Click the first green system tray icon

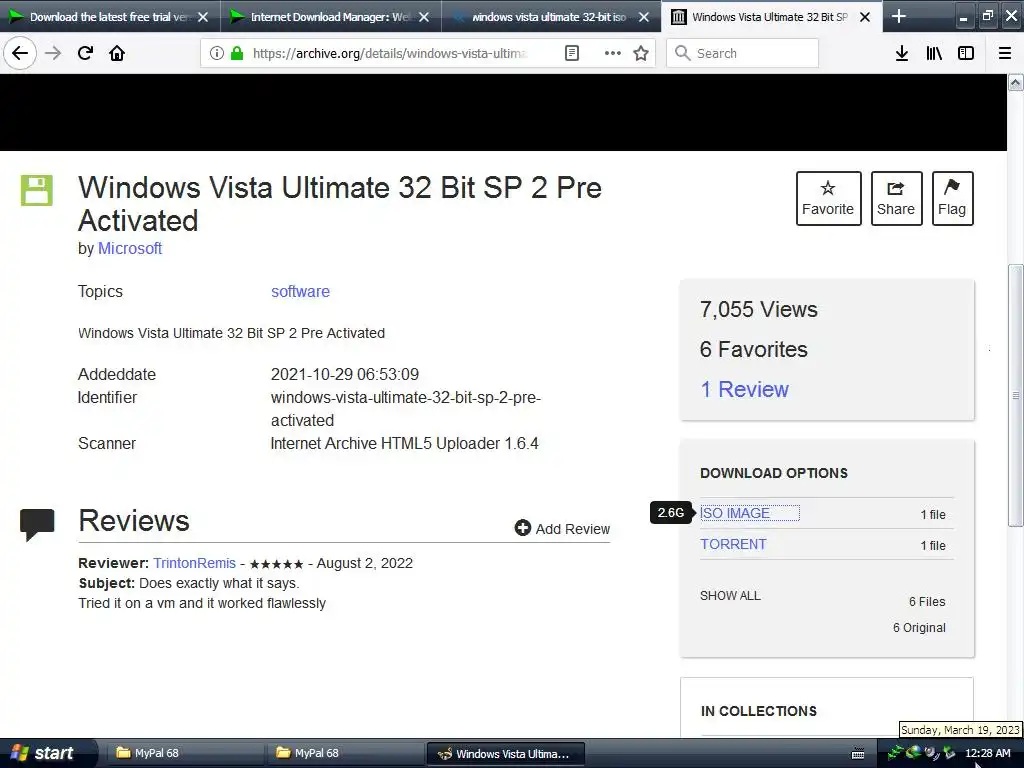(894, 753)
